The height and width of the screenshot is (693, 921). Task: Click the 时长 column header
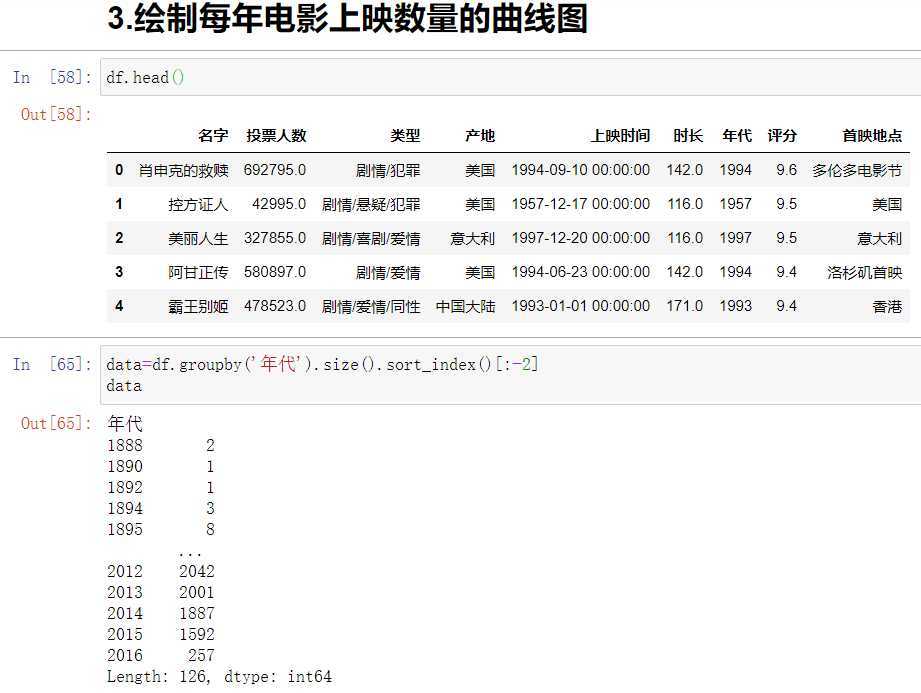coord(688,136)
